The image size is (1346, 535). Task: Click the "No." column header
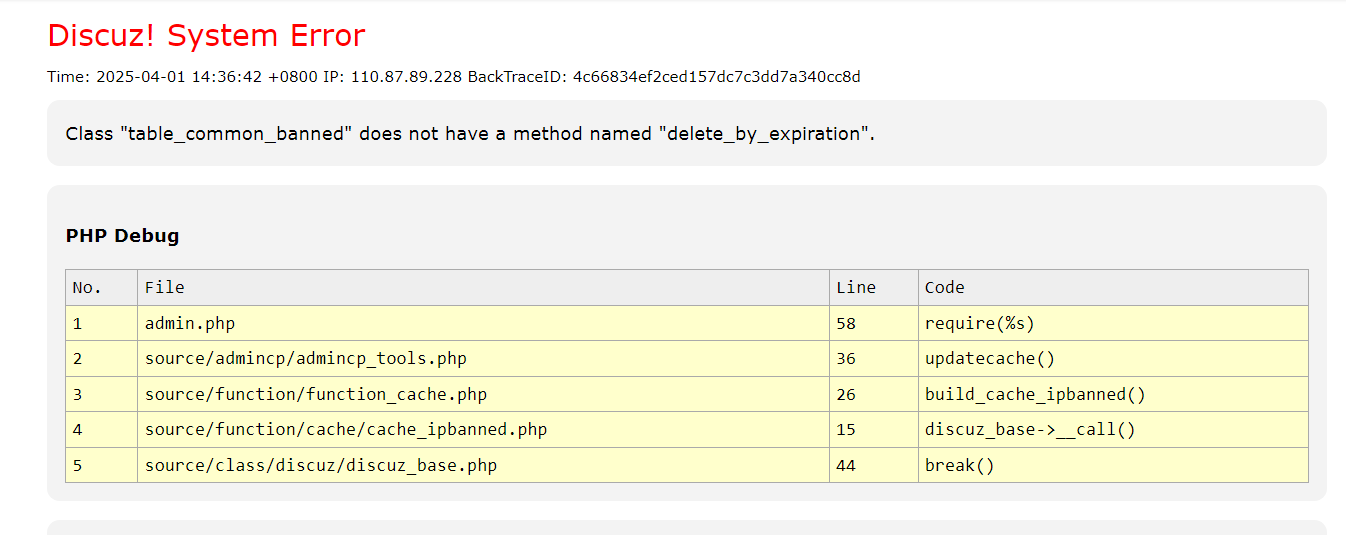tap(102, 288)
